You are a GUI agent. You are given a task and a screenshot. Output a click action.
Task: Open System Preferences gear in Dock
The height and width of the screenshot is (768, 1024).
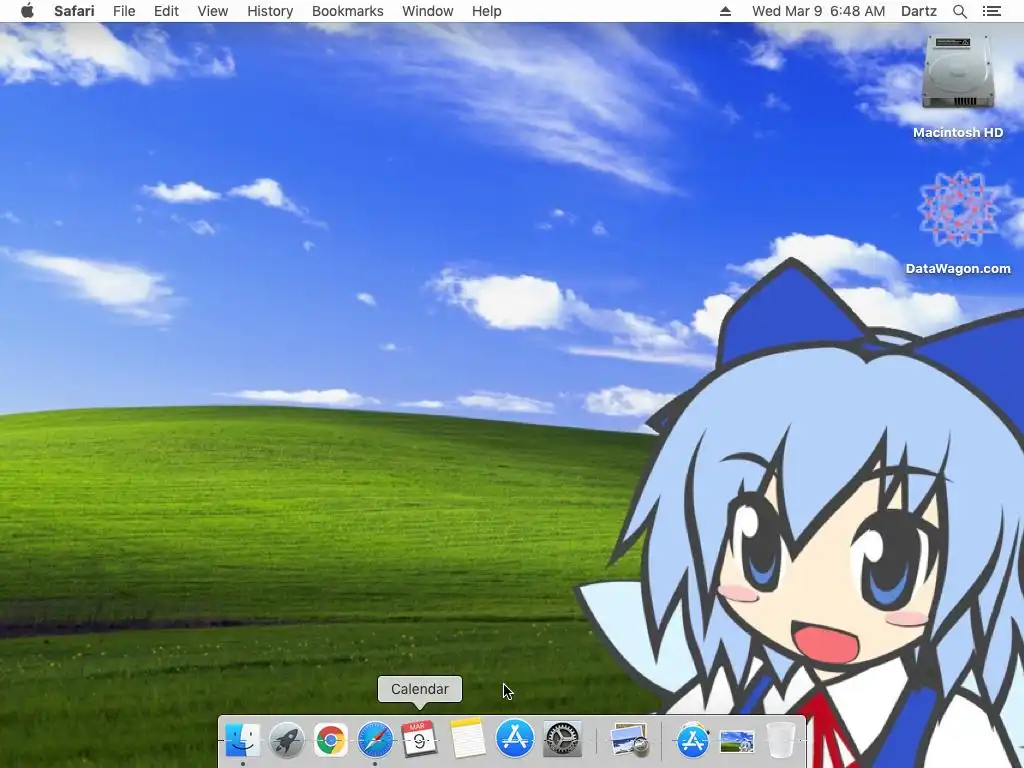point(562,739)
